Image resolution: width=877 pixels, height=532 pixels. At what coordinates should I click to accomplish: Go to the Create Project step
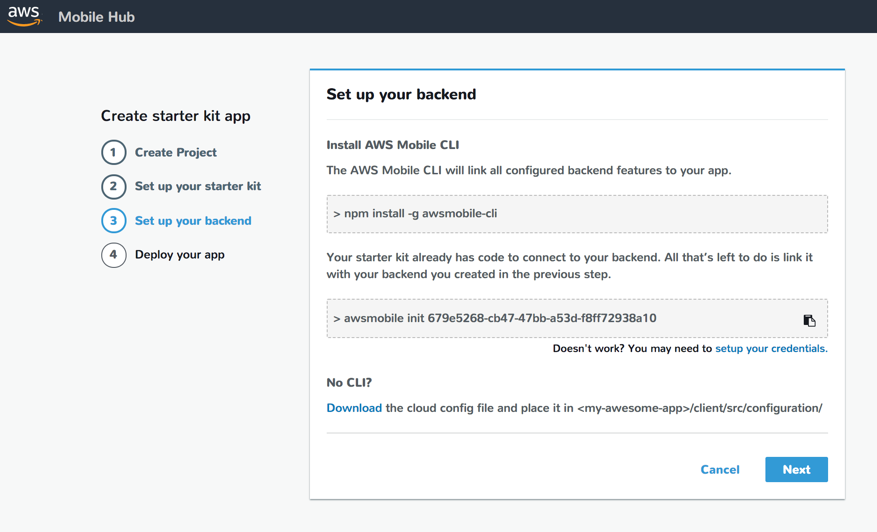(176, 152)
